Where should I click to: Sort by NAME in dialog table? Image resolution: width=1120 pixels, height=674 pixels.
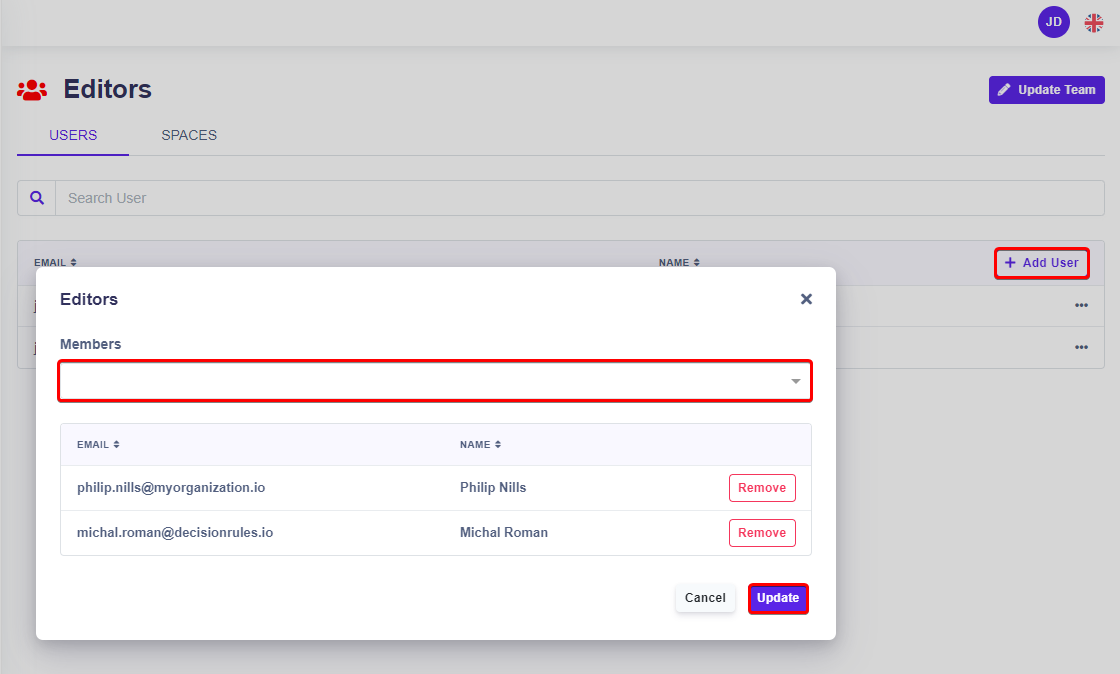pyautogui.click(x=480, y=444)
